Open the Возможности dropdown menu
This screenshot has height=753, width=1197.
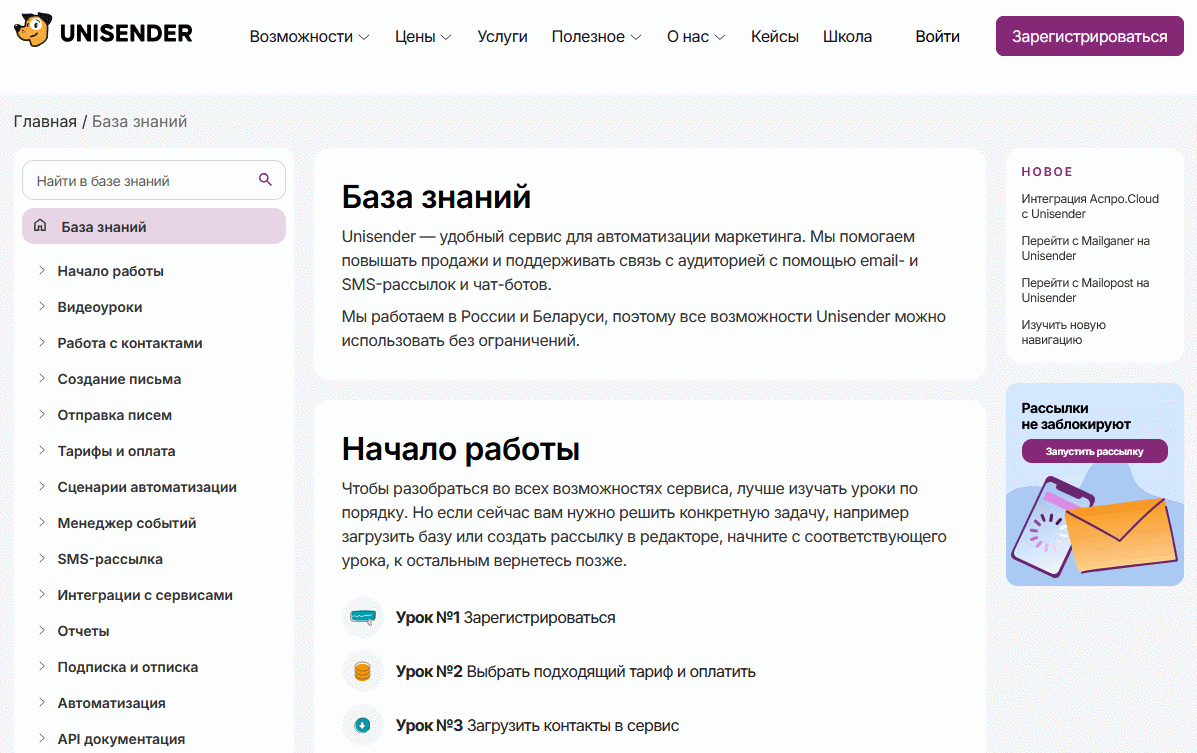[x=309, y=37]
